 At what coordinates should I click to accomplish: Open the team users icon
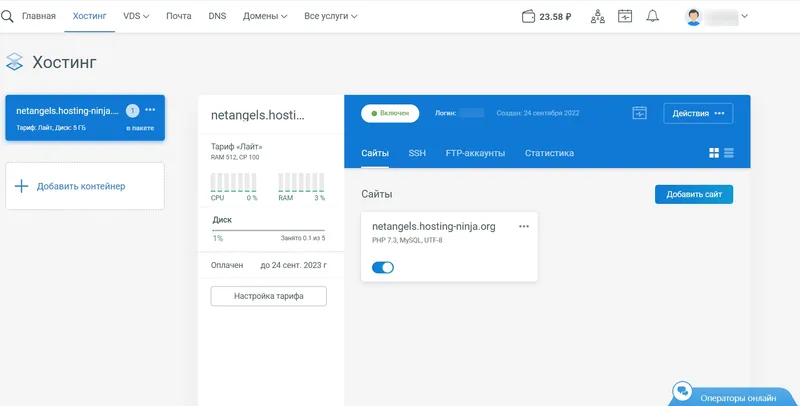tap(597, 16)
